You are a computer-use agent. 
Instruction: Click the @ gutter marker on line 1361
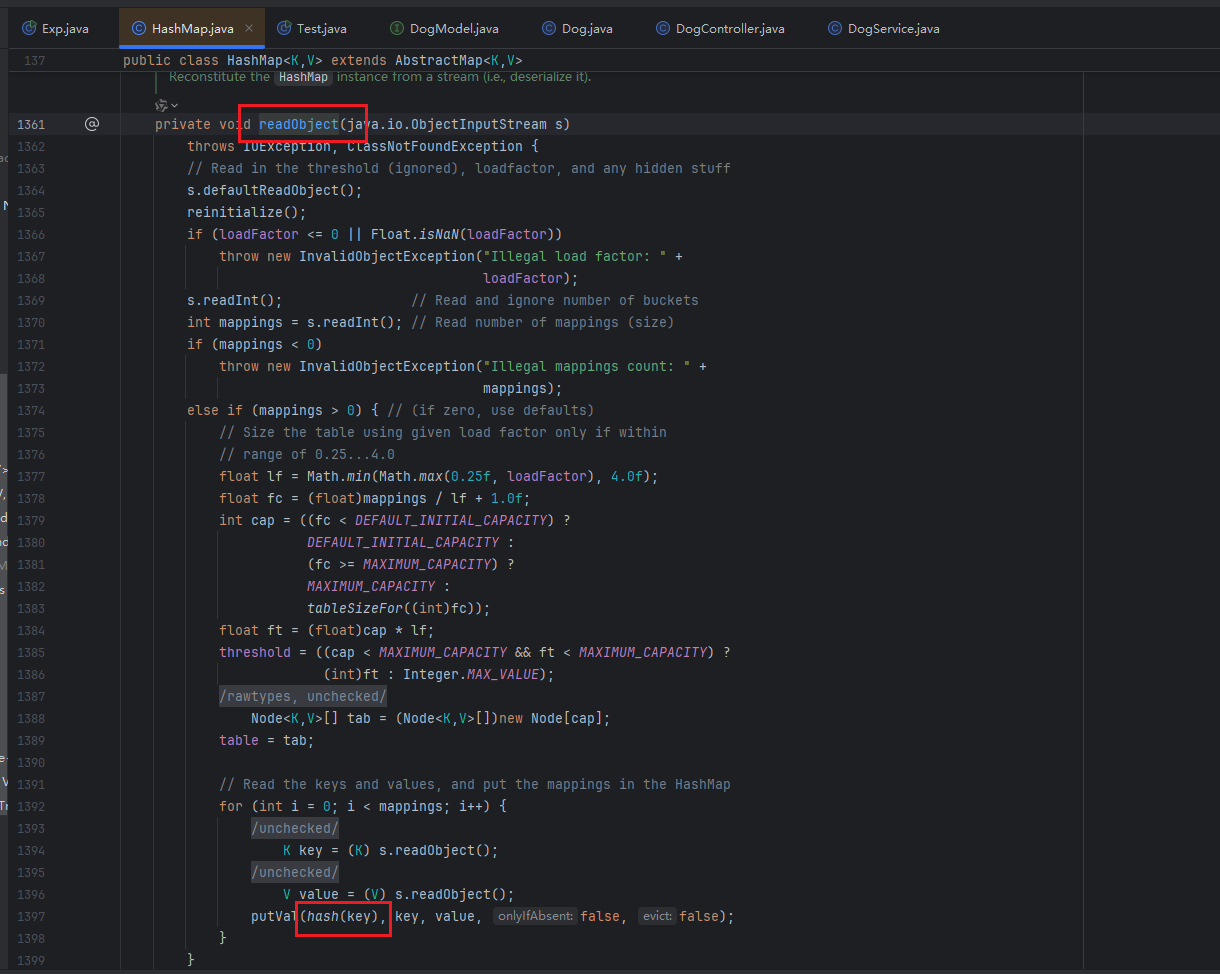pyautogui.click(x=92, y=124)
